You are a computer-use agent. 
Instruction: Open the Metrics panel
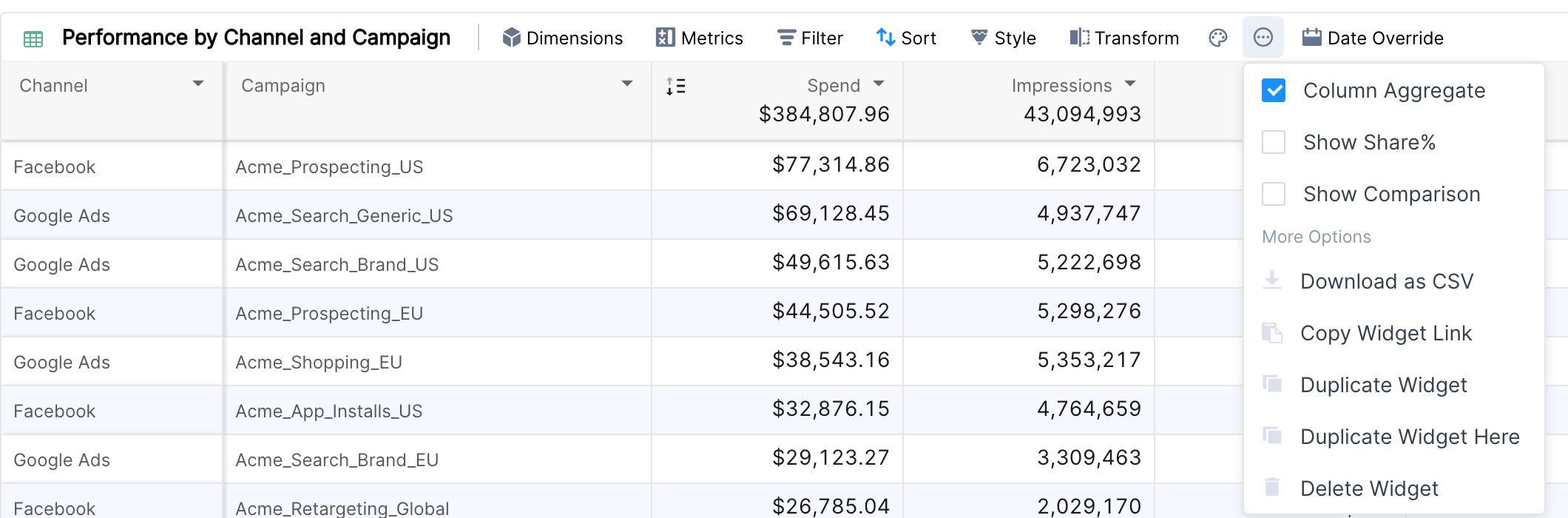(x=699, y=38)
